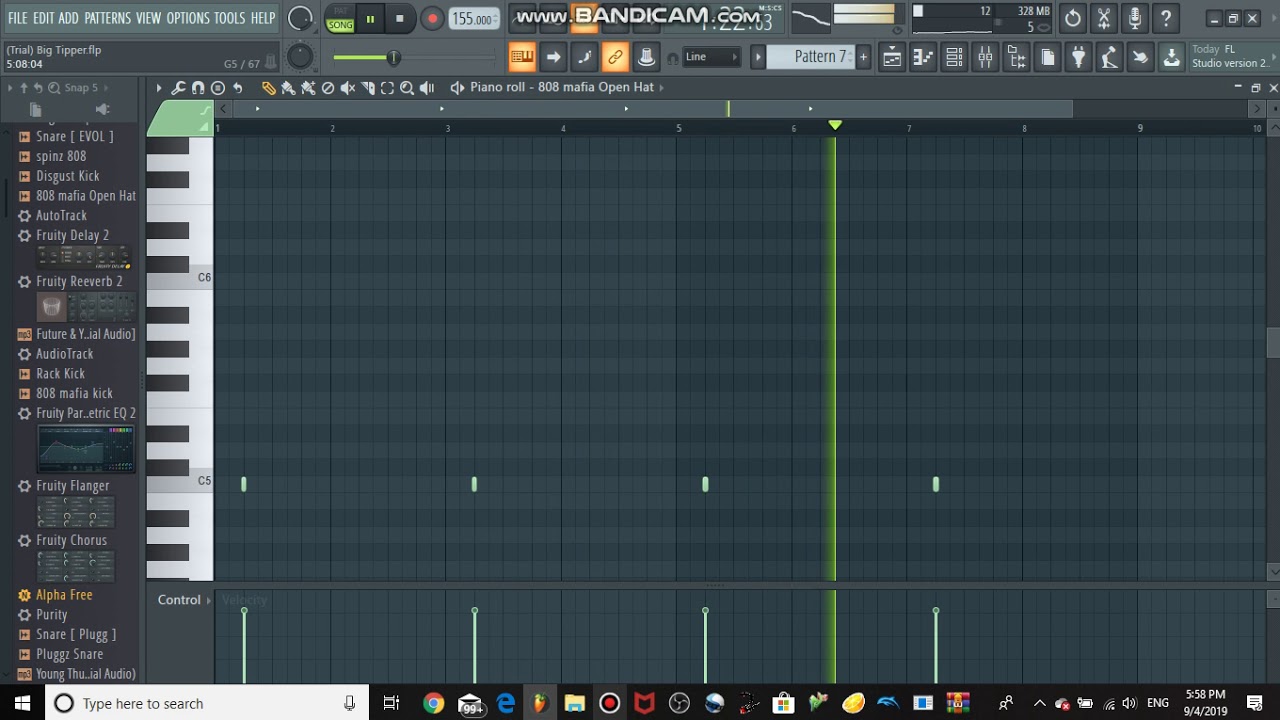Toggle the metronome keyboard button
This screenshot has width=1280, height=720.
pyautogui.click(x=522, y=57)
